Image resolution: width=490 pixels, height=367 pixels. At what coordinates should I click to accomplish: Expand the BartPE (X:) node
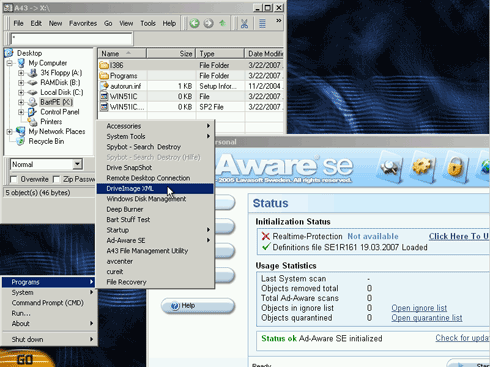coord(21,102)
